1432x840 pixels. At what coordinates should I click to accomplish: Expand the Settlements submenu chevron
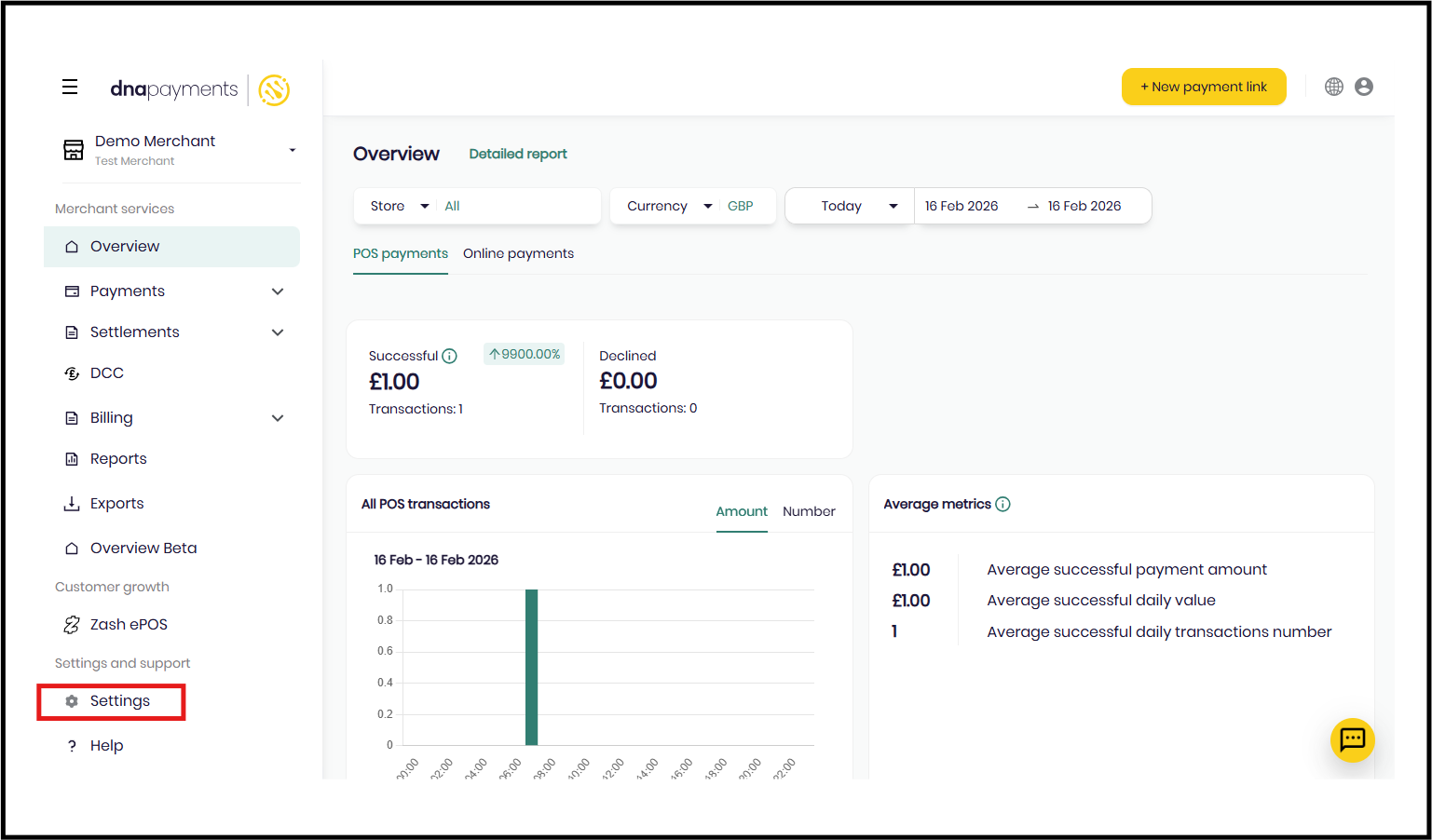tap(277, 332)
